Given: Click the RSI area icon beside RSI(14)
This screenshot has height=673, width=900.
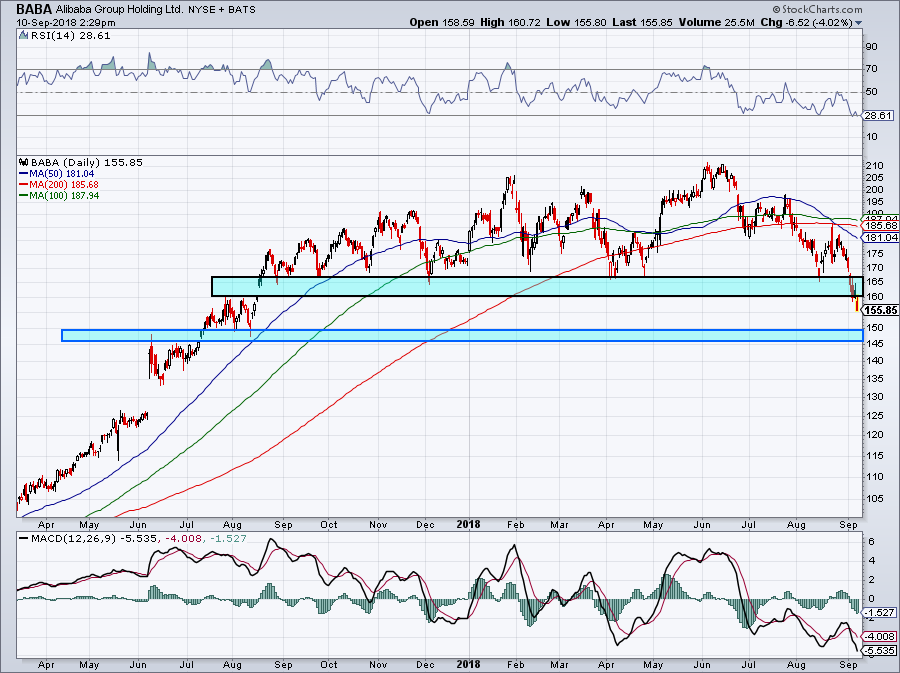Looking at the screenshot, I should (x=23, y=36).
